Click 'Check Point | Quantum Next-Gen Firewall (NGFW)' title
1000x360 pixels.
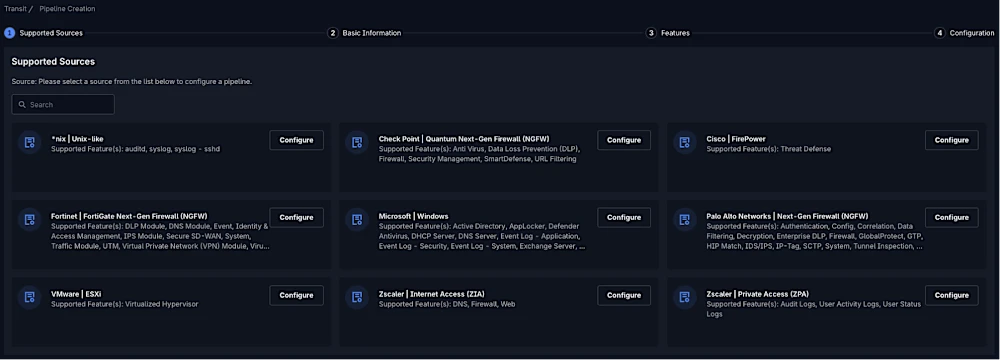click(x=464, y=139)
